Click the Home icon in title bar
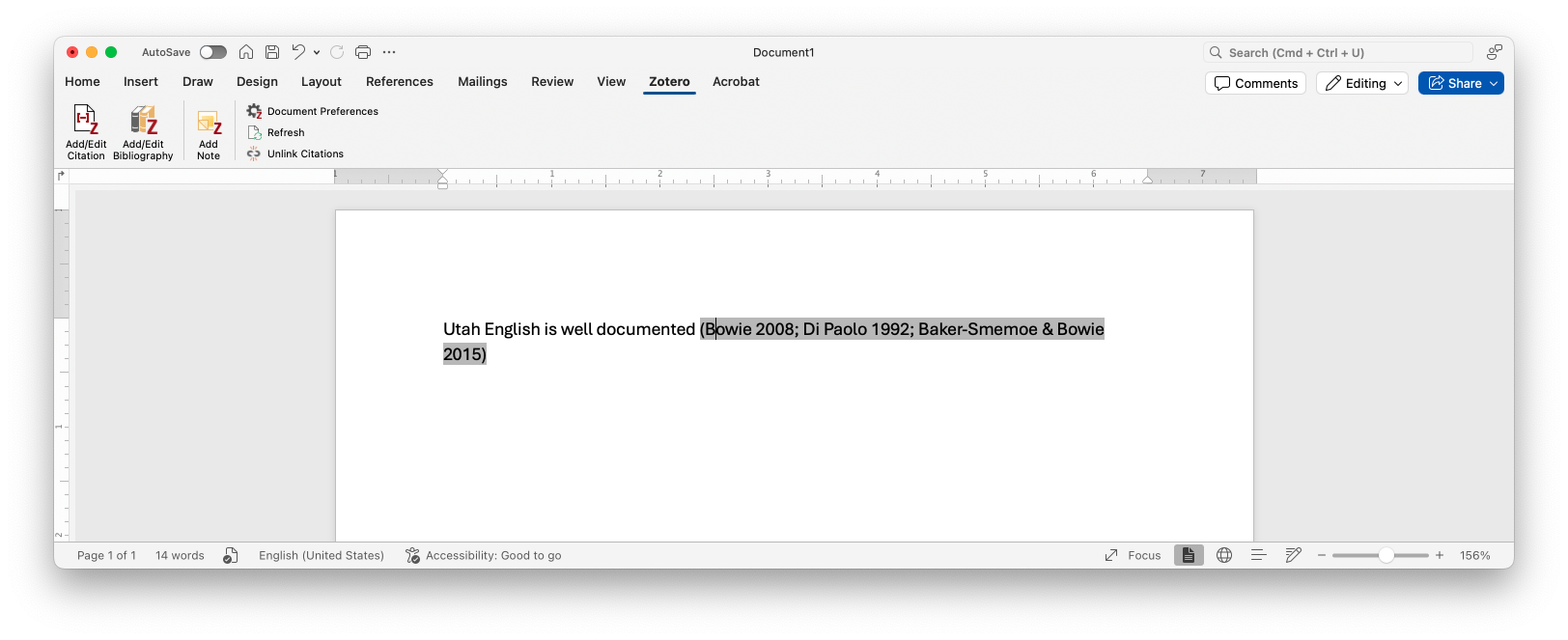Image resolution: width=1568 pixels, height=640 pixels. [x=246, y=52]
